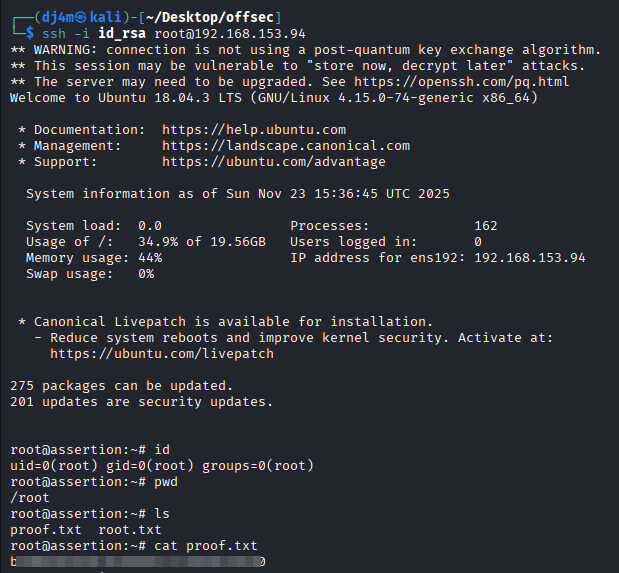Click the openssh.com/pq.html link
619x573 pixels.
(461, 82)
